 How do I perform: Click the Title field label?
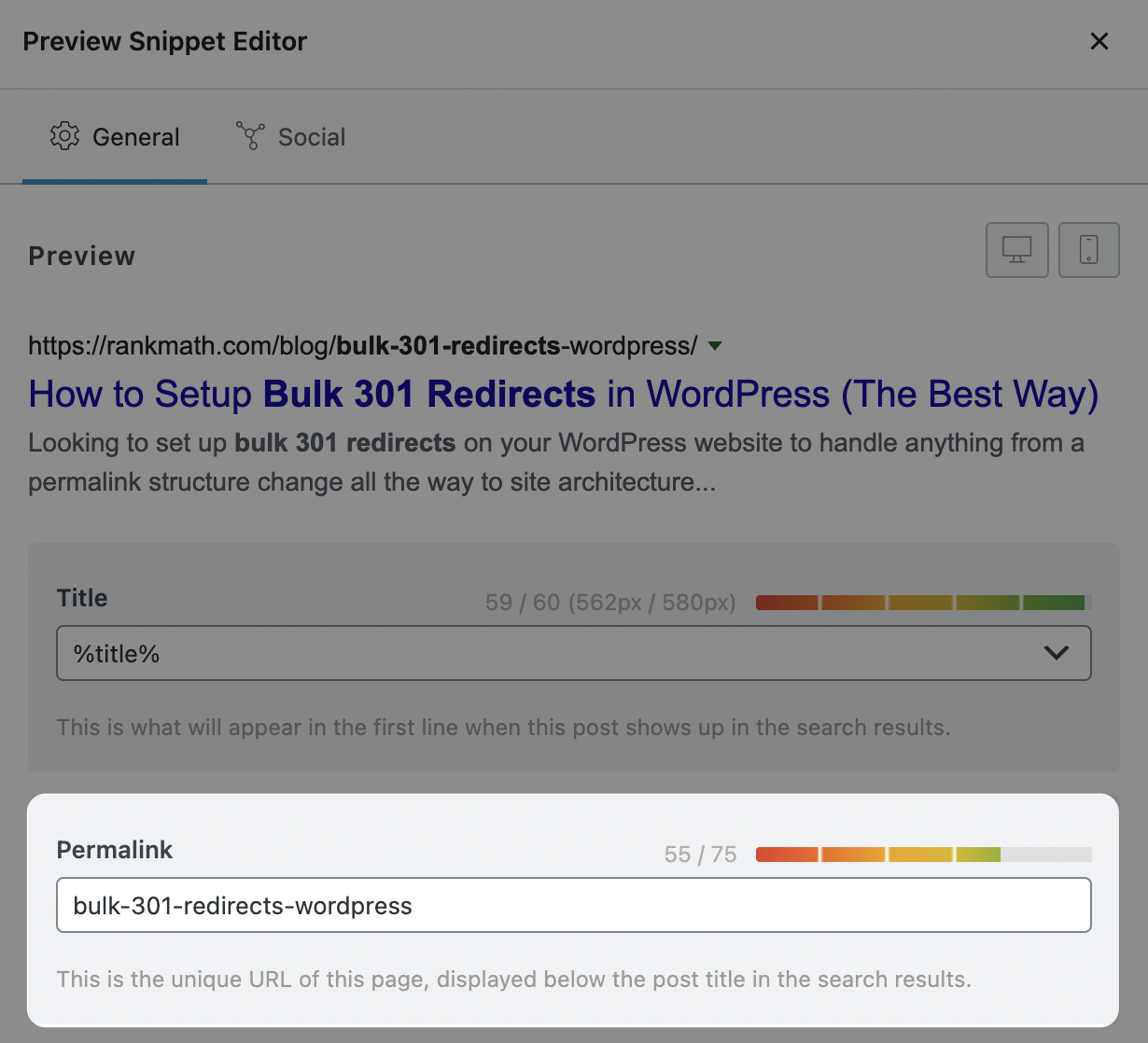pyautogui.click(x=82, y=598)
